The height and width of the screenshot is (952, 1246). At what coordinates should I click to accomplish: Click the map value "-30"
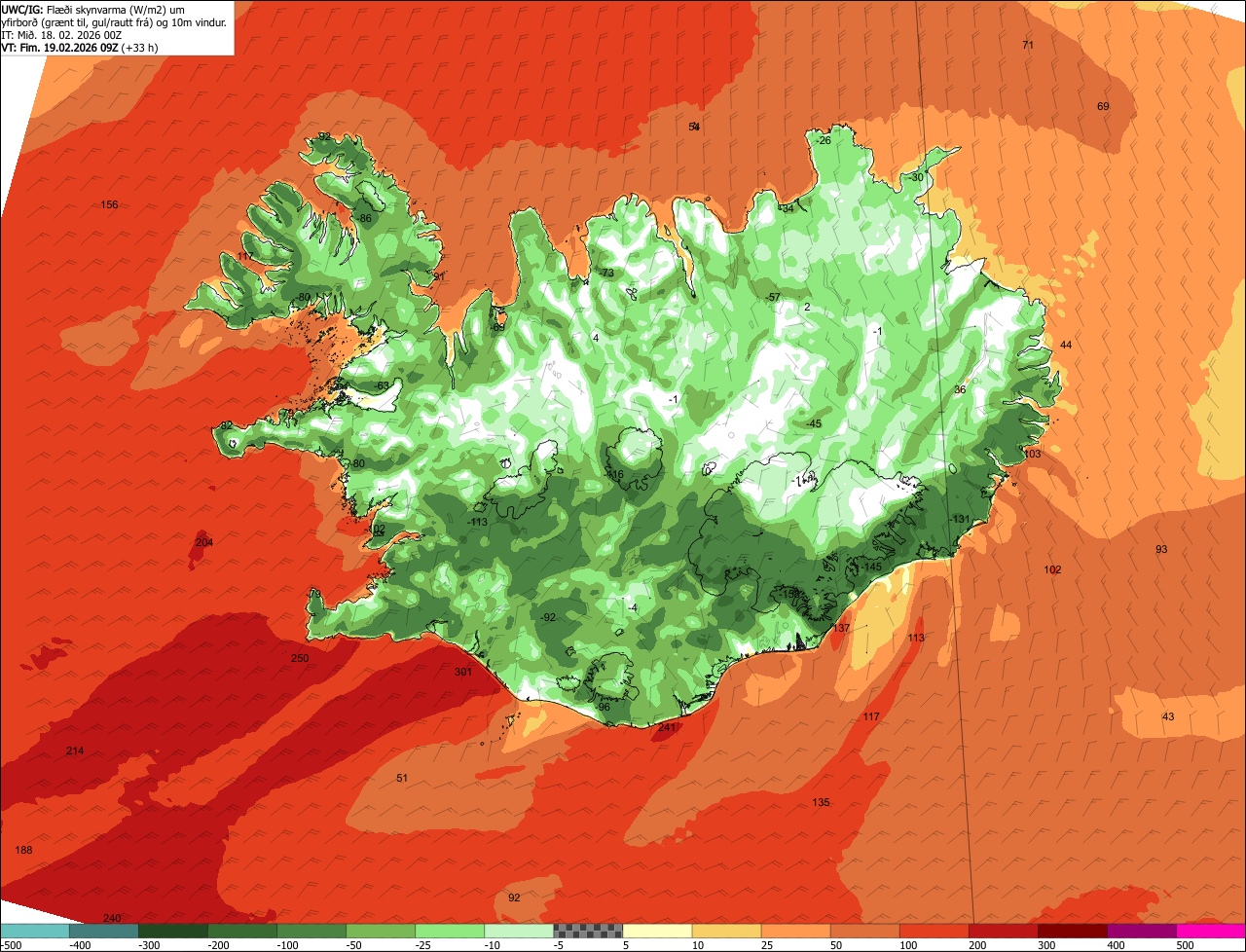(x=915, y=177)
